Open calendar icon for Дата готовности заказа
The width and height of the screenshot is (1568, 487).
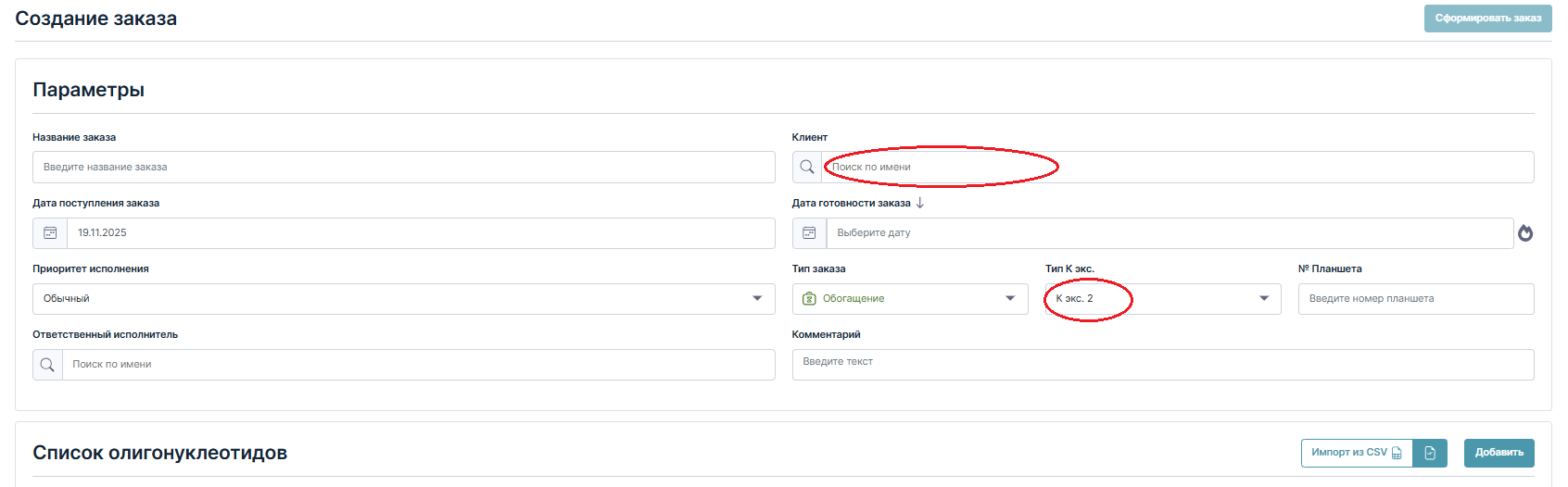[x=809, y=233]
